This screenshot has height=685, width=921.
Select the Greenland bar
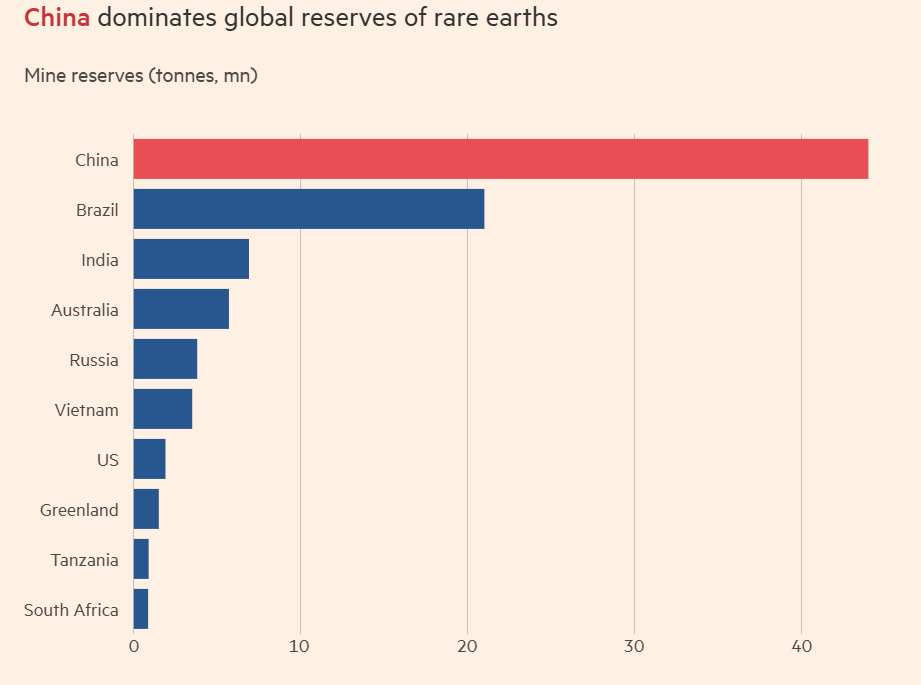click(146, 509)
